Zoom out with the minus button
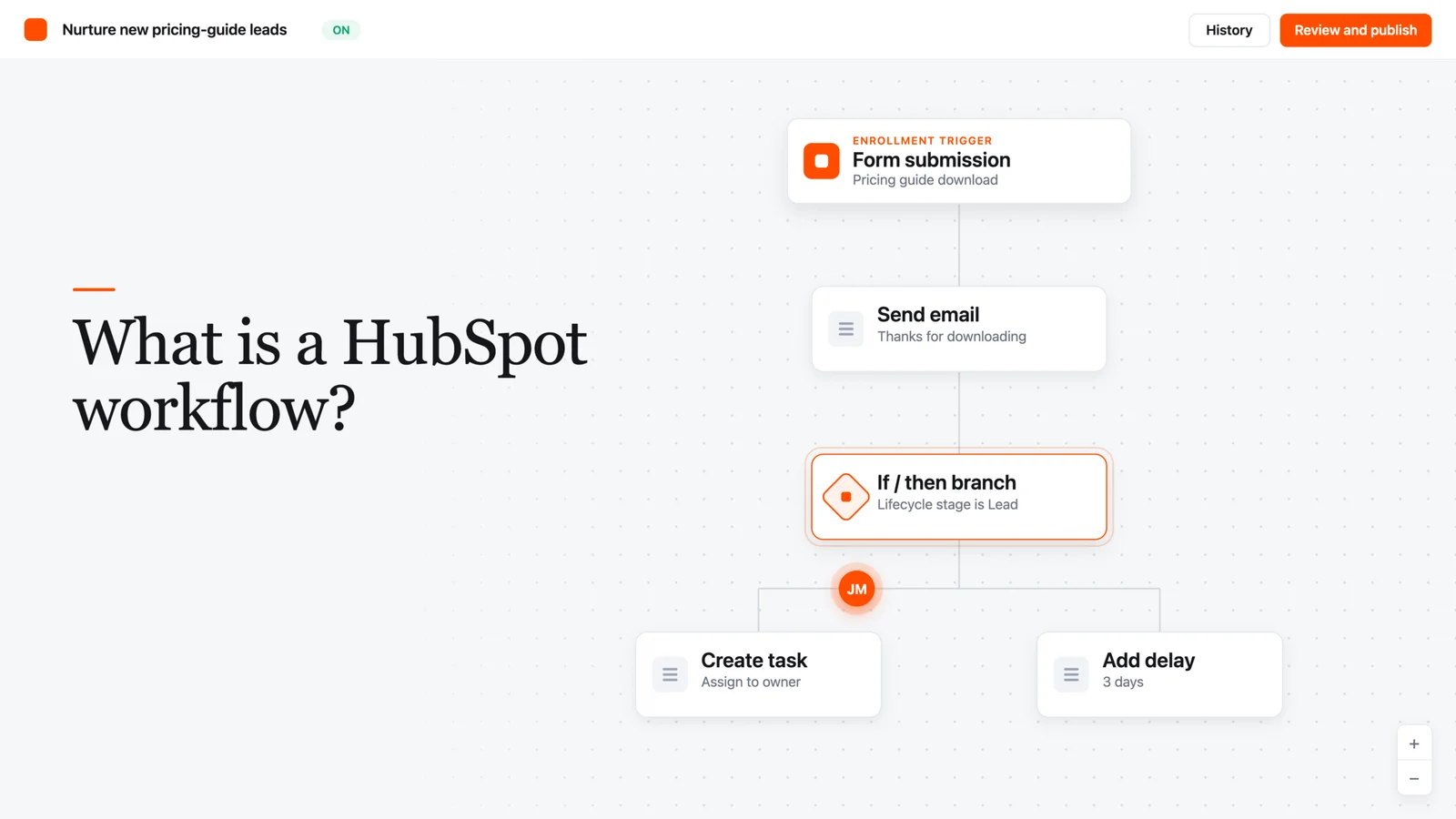Image resolution: width=1456 pixels, height=819 pixels. (x=1414, y=778)
